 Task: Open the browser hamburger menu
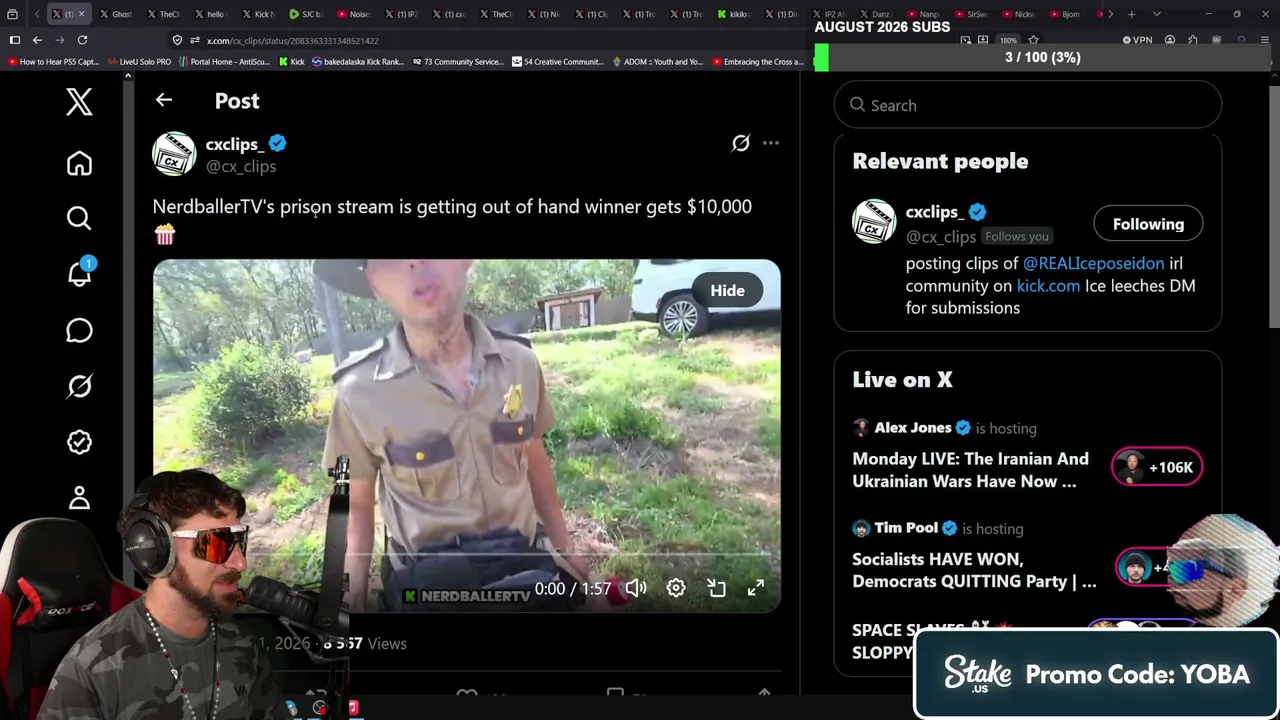(1266, 40)
